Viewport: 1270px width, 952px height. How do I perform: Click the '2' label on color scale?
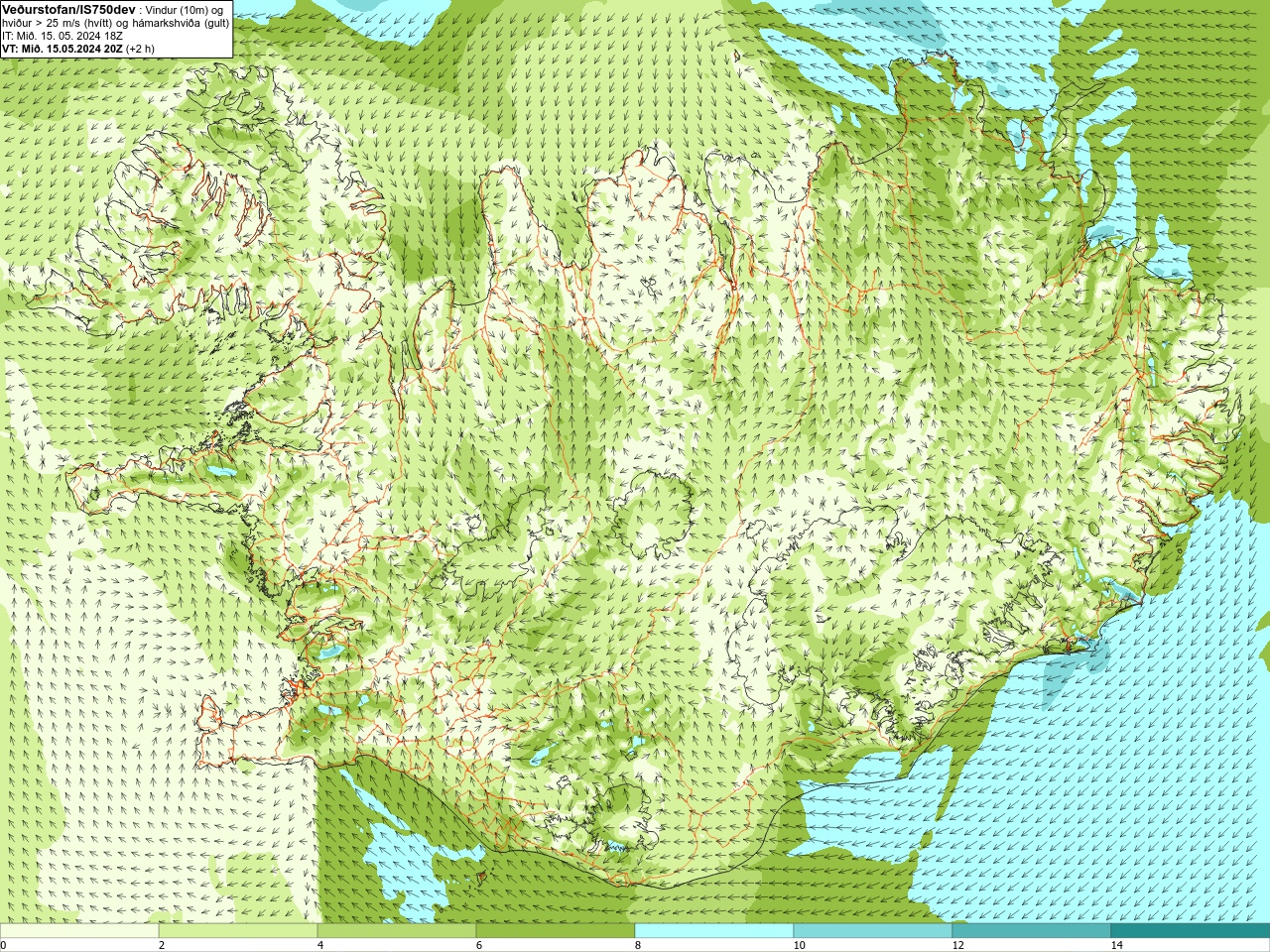[162, 945]
